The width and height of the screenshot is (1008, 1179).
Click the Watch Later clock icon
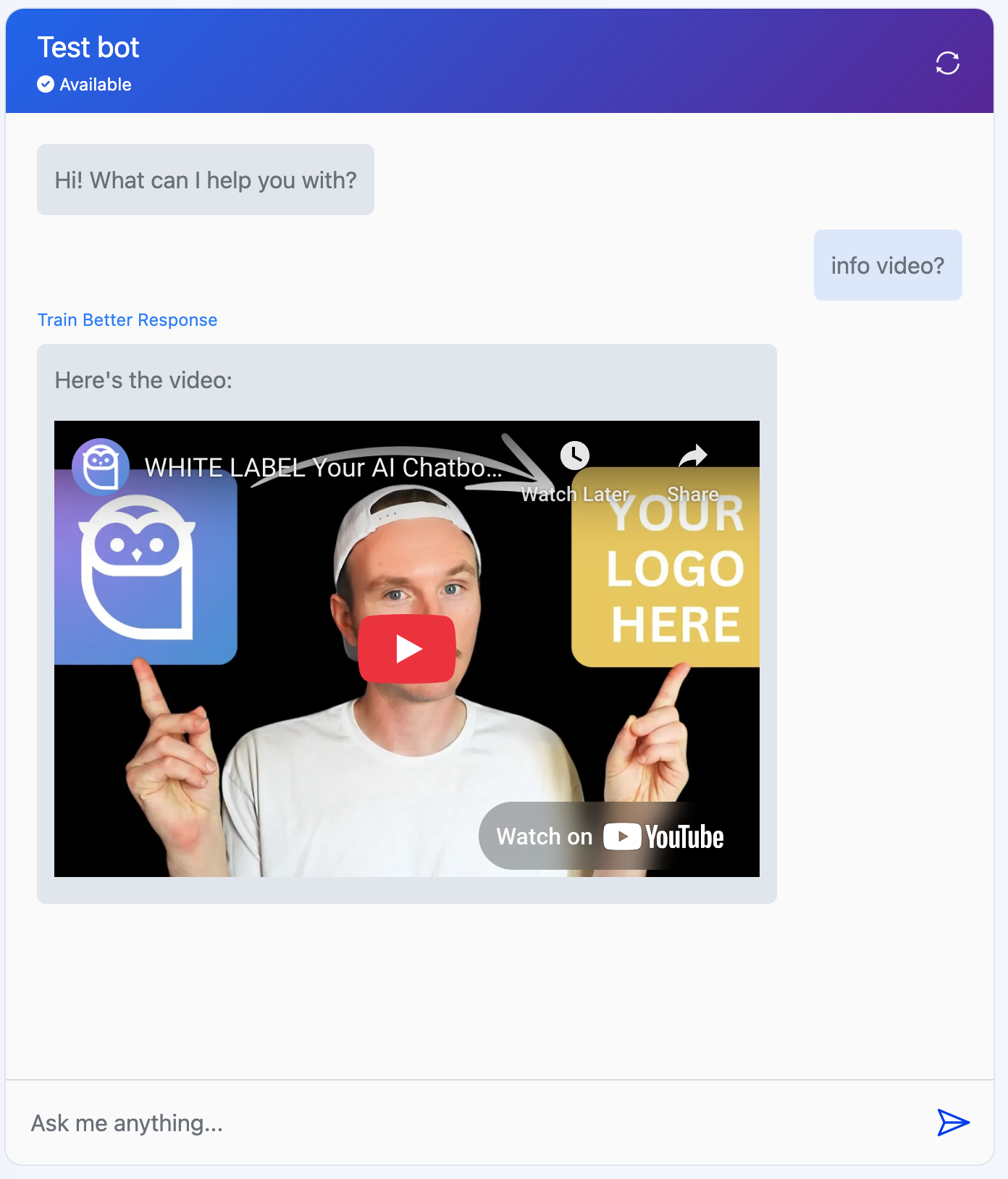pyautogui.click(x=575, y=456)
